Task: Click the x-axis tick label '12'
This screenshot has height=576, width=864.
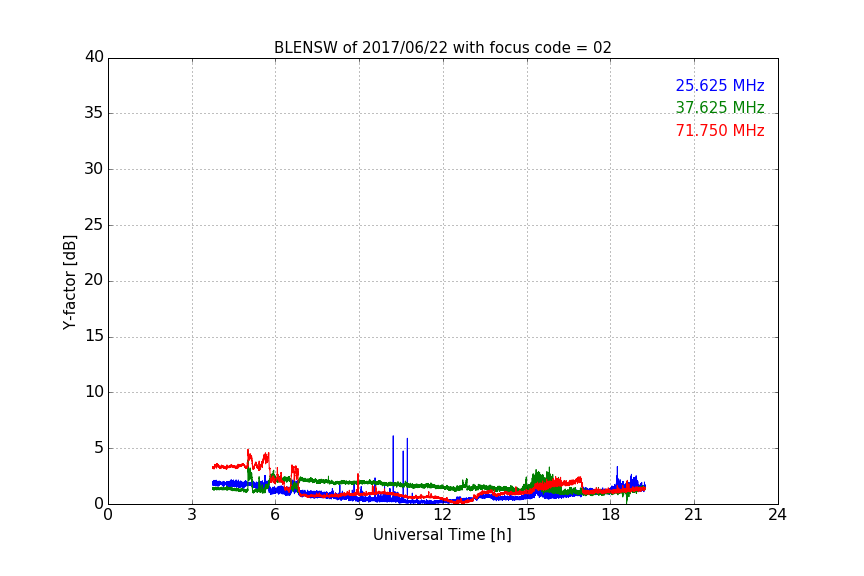Action: click(x=442, y=515)
